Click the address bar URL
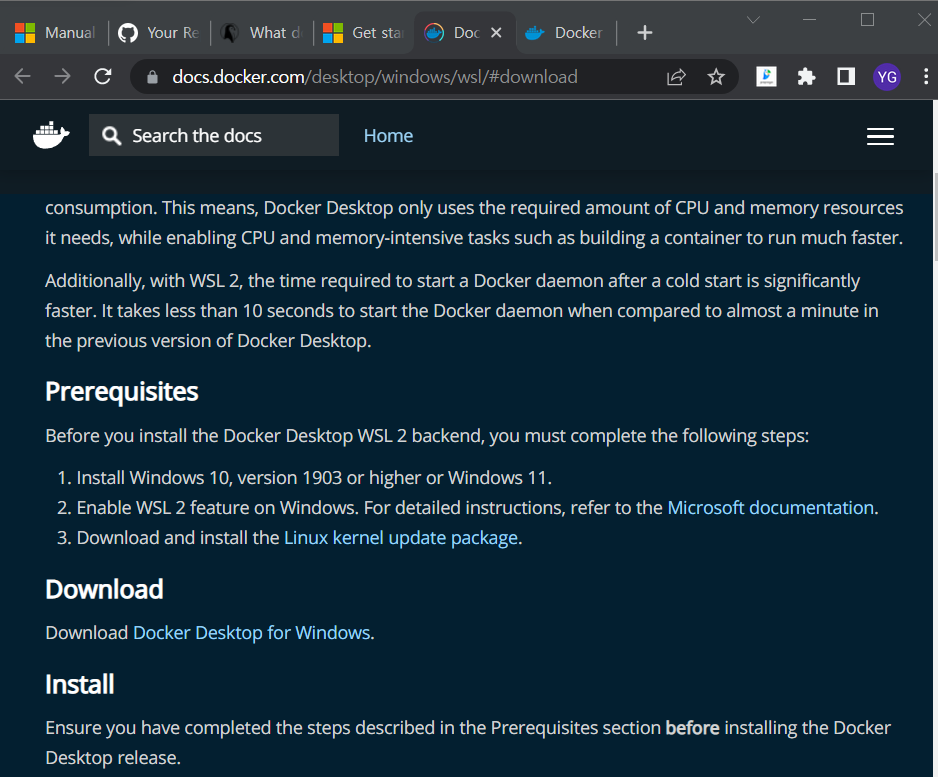The height and width of the screenshot is (777, 938). (x=374, y=77)
